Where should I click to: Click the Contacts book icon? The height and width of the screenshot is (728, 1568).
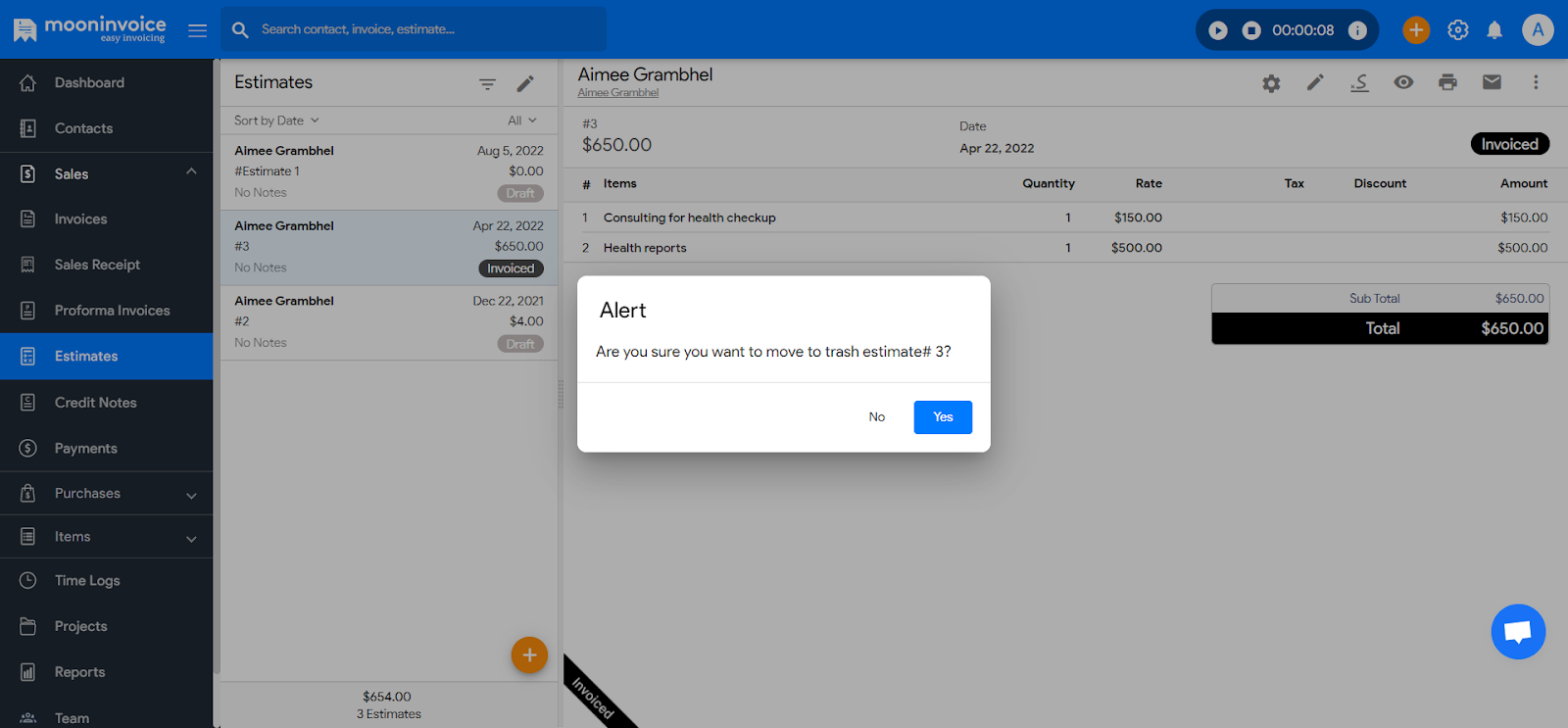(x=27, y=128)
